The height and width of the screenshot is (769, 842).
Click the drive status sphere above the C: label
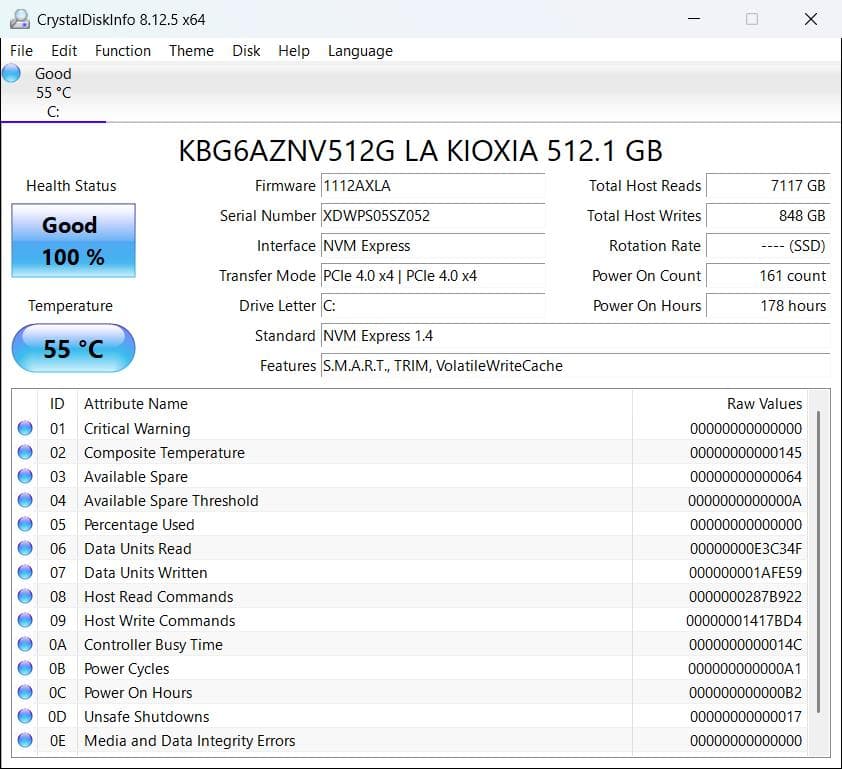tap(11, 72)
